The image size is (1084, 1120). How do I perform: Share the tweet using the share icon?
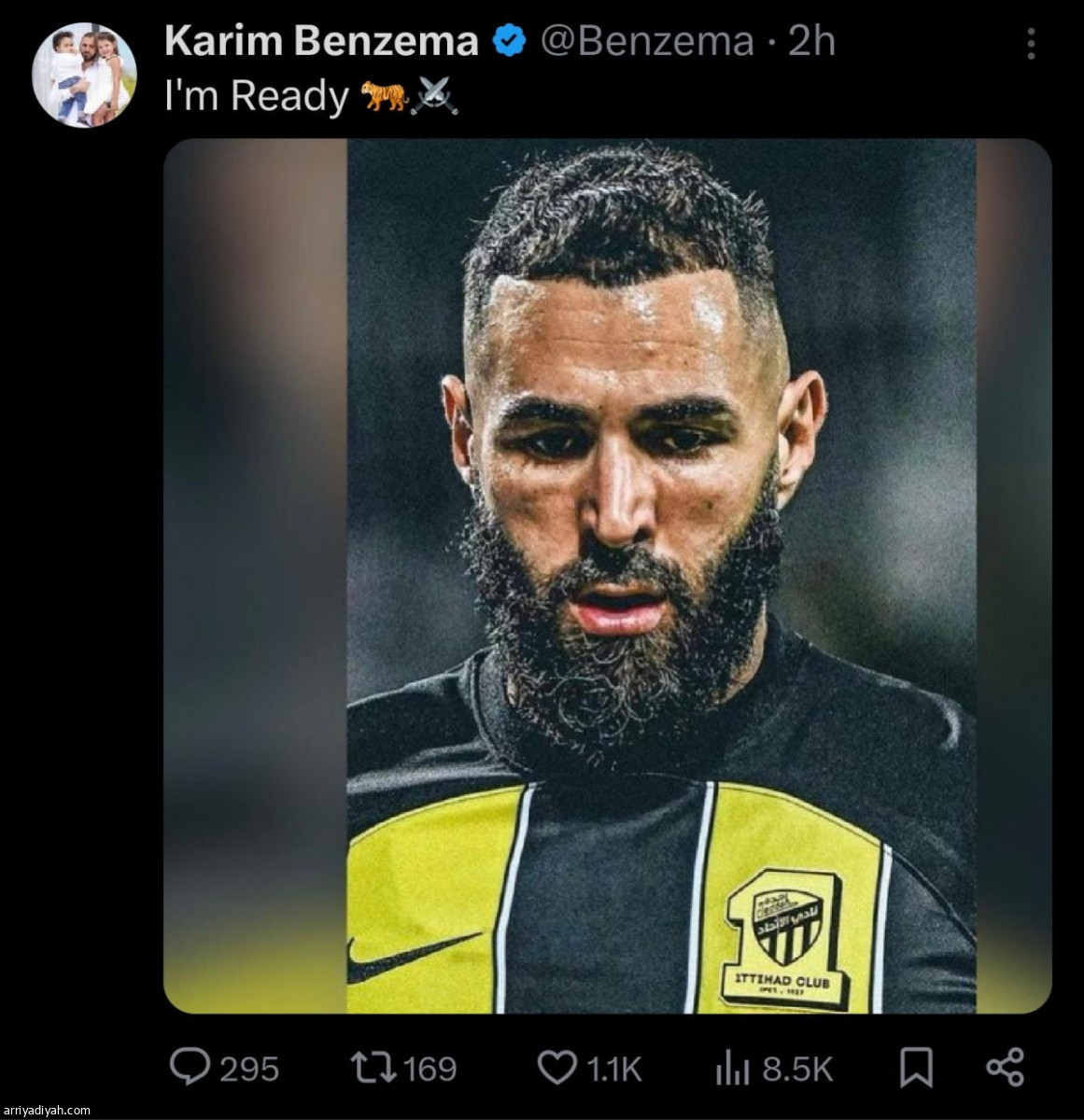point(1005,1068)
